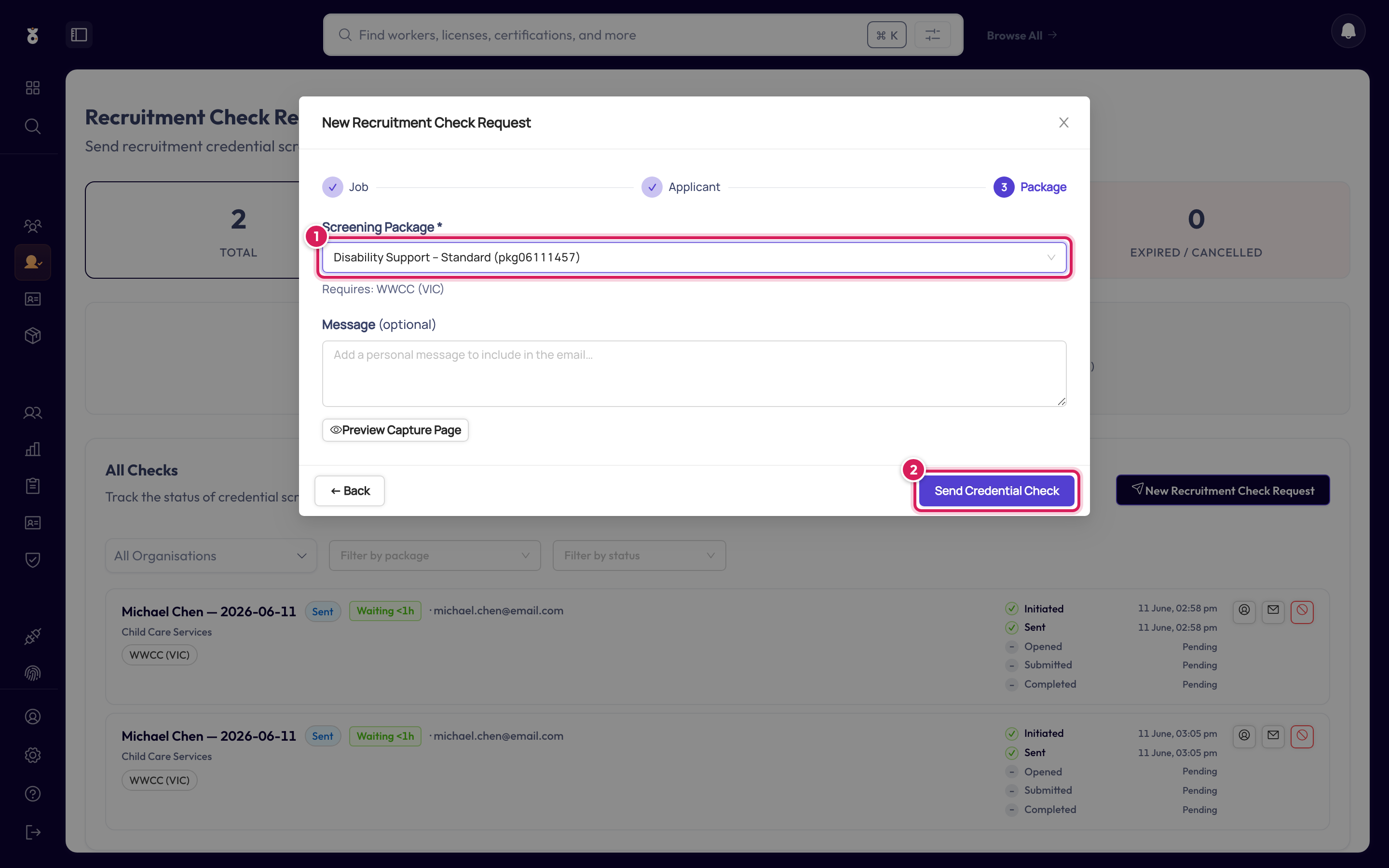Cancel icon for 02:58 pm check
The image size is (1389, 868).
point(1302,611)
